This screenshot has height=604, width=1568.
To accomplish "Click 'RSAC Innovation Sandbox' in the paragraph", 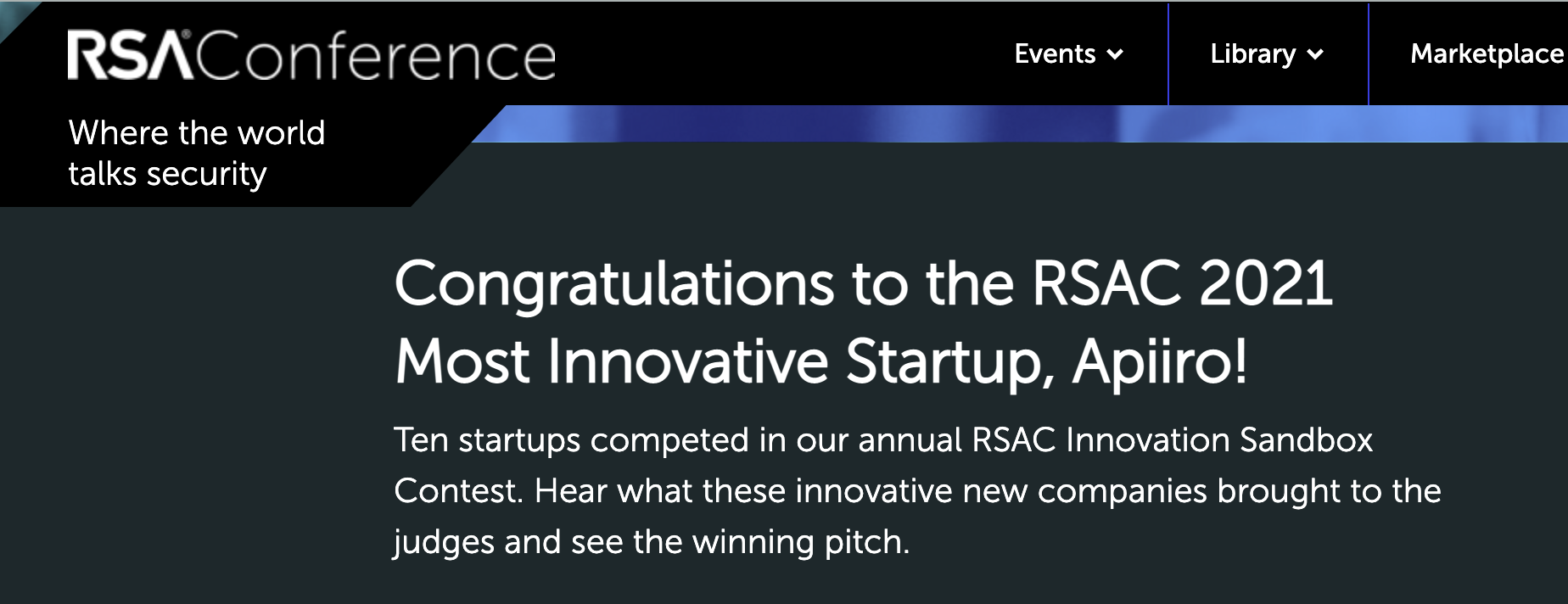I will click(1172, 440).
